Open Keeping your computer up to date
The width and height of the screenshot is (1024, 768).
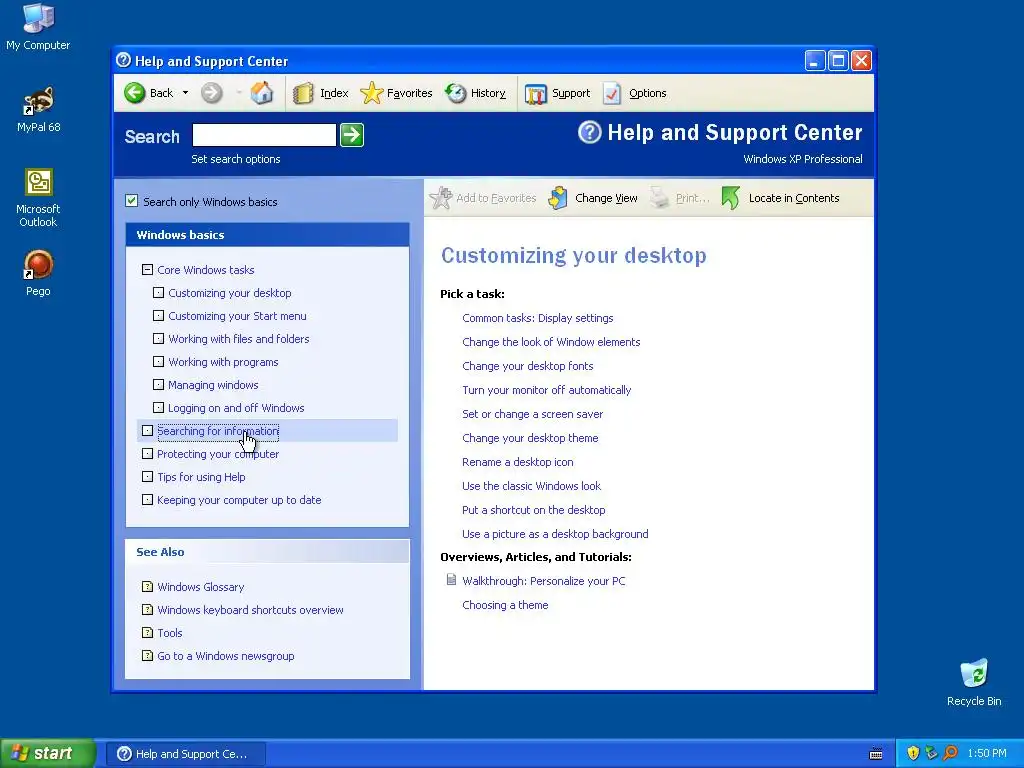239,500
